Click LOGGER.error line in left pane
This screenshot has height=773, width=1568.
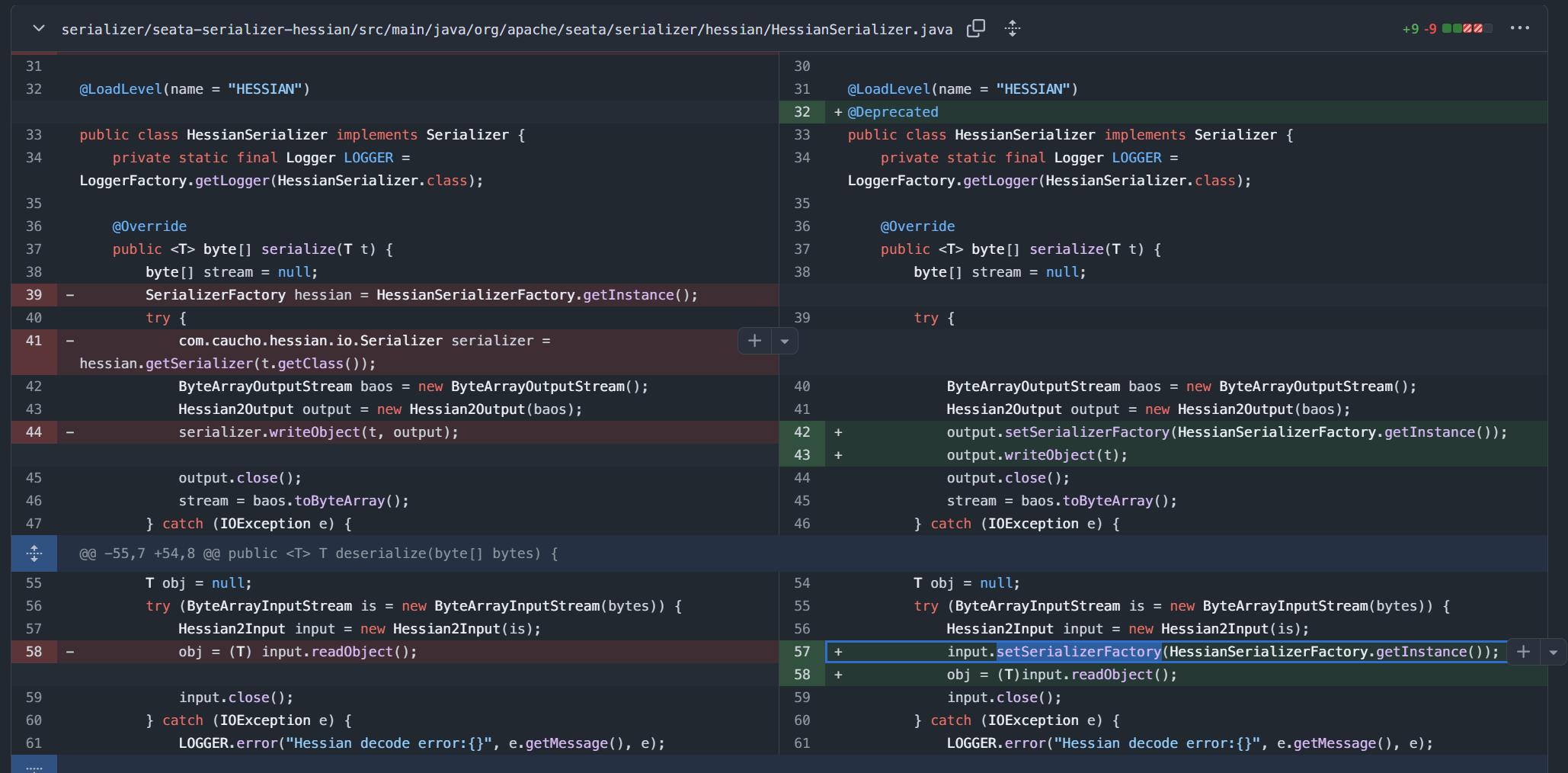(x=421, y=743)
